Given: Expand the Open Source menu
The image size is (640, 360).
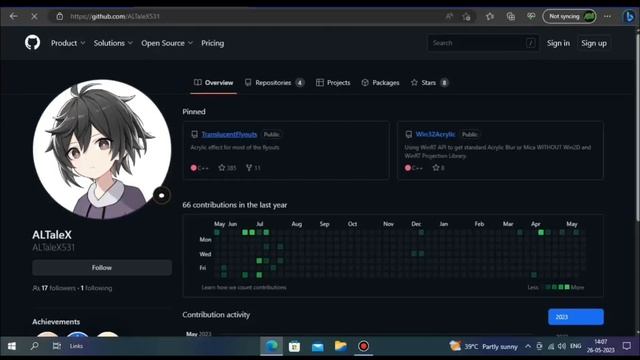Looking at the screenshot, I should (167, 43).
